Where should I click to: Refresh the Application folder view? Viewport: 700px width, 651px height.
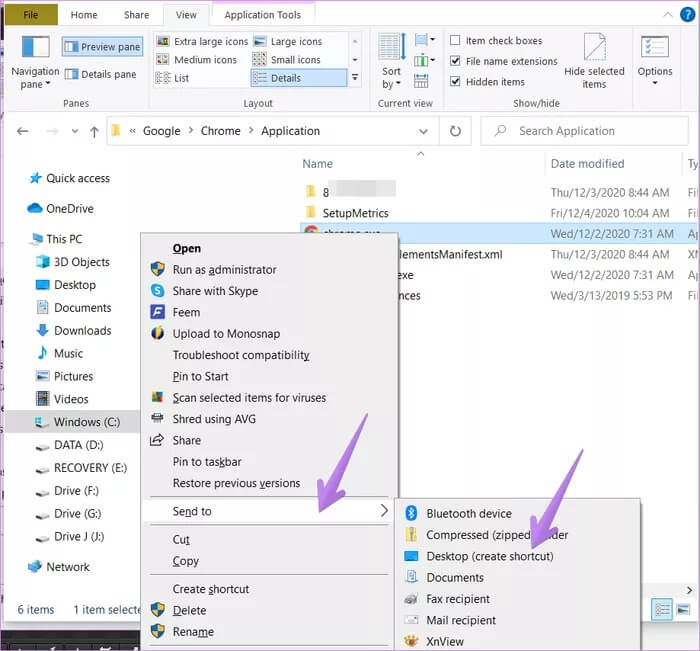(x=455, y=131)
